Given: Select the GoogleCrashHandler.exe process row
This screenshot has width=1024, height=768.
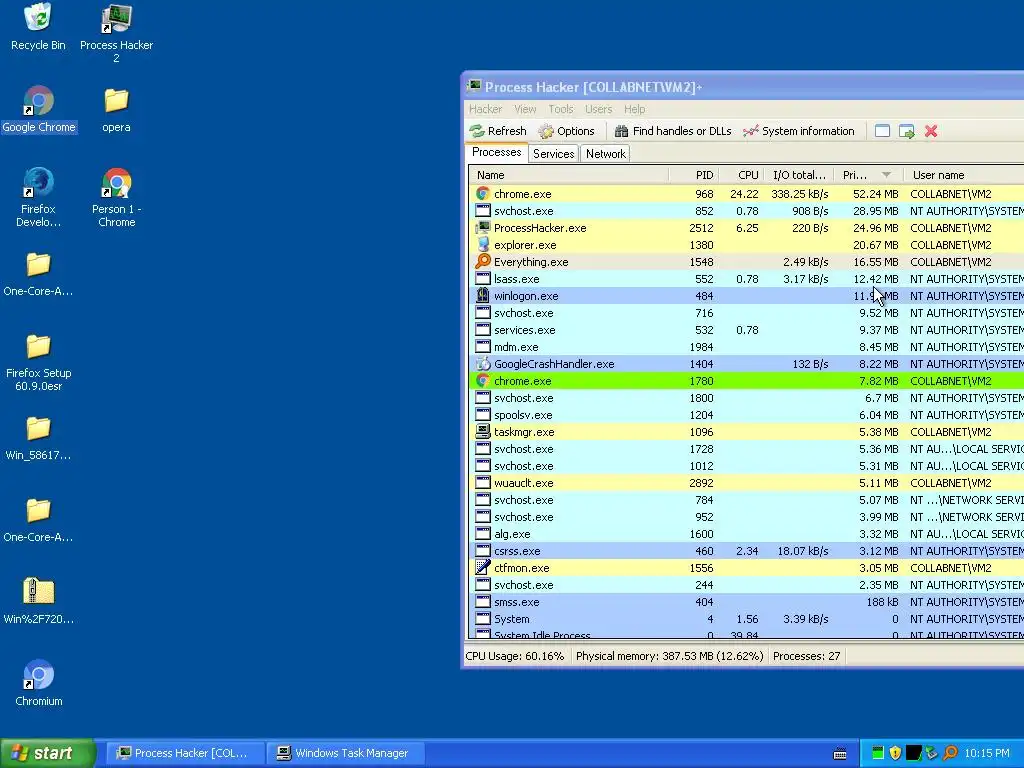Looking at the screenshot, I should click(746, 364).
